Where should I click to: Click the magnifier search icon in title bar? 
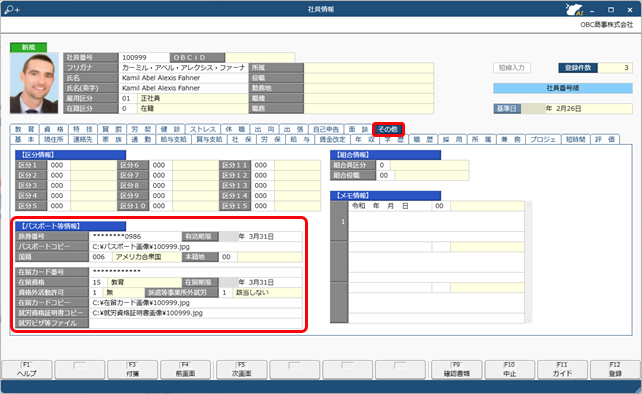[11, 9]
